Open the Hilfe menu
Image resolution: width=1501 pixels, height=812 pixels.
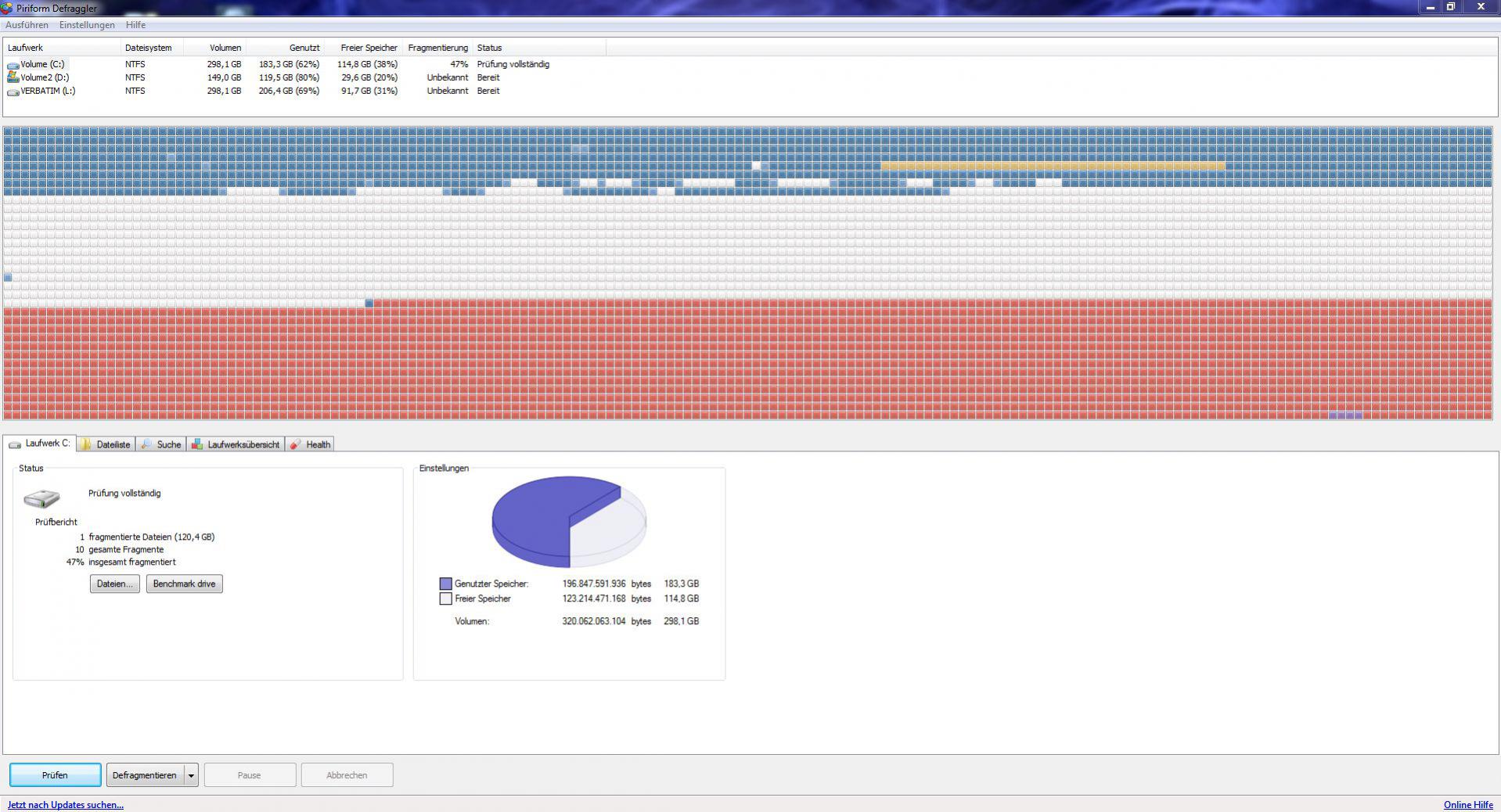[x=135, y=25]
